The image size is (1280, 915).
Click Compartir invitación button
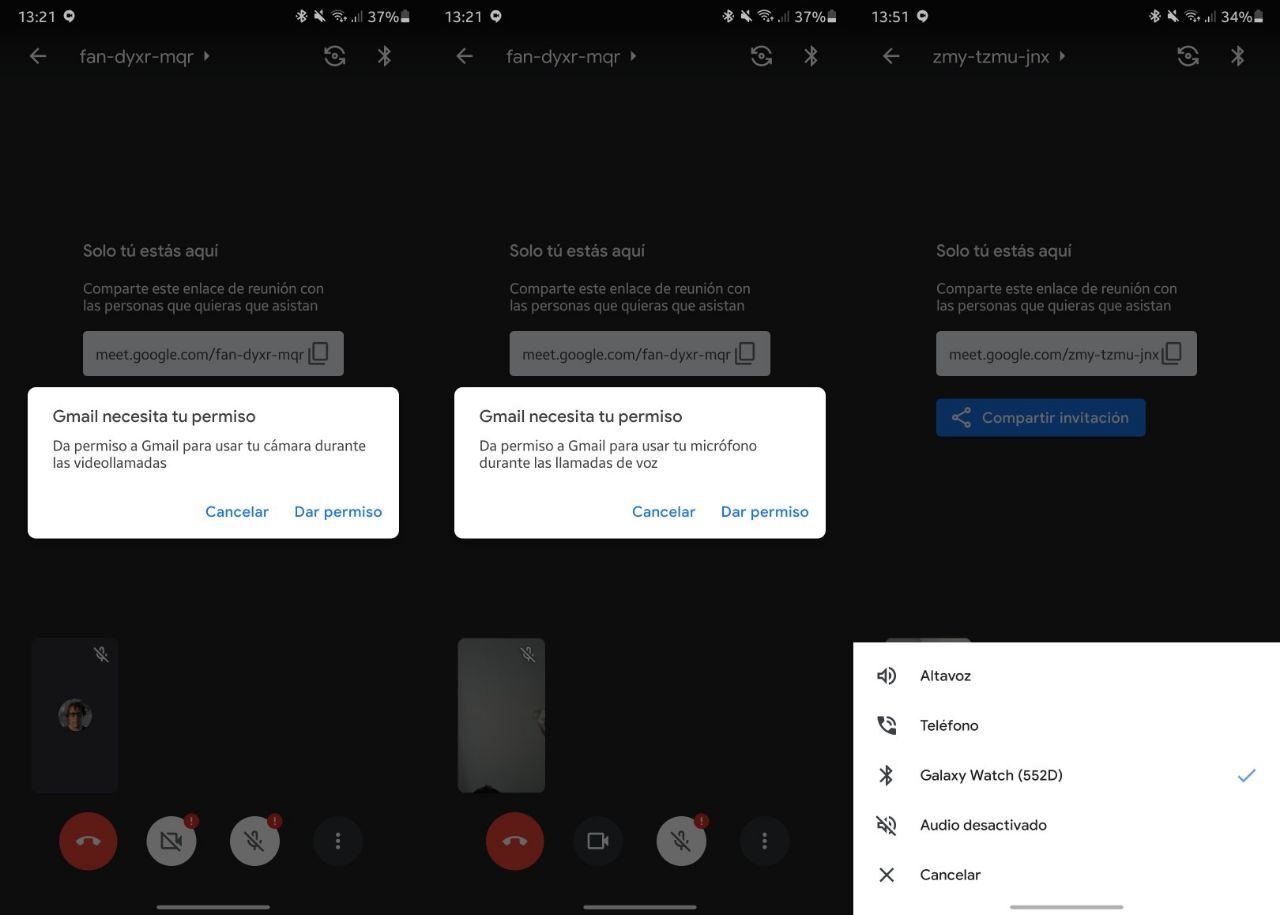[x=1041, y=418]
